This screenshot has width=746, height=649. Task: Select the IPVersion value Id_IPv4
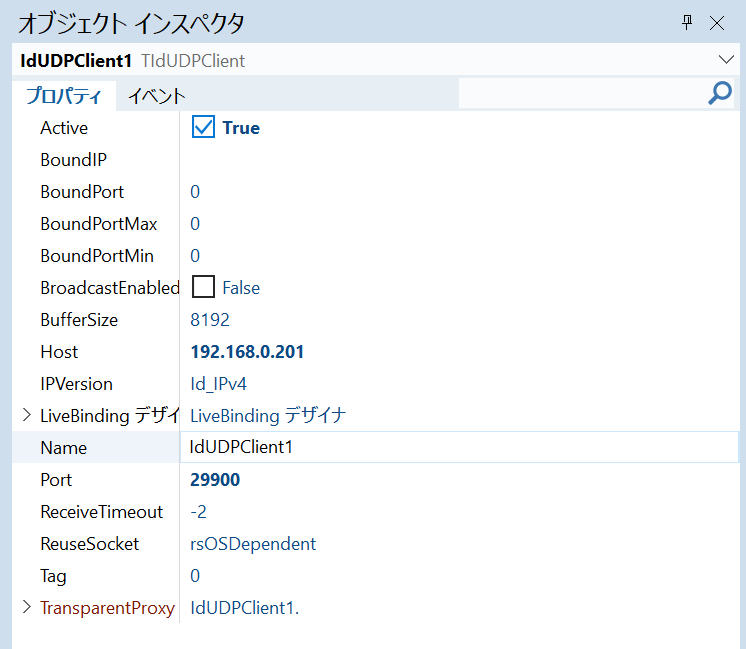click(x=218, y=383)
